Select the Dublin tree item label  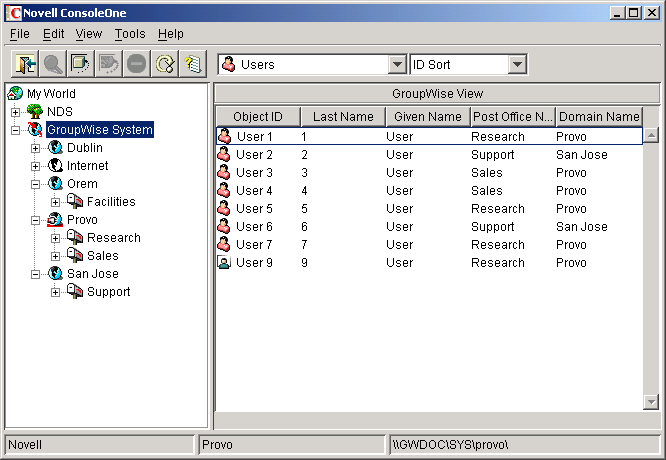pyautogui.click(x=85, y=148)
